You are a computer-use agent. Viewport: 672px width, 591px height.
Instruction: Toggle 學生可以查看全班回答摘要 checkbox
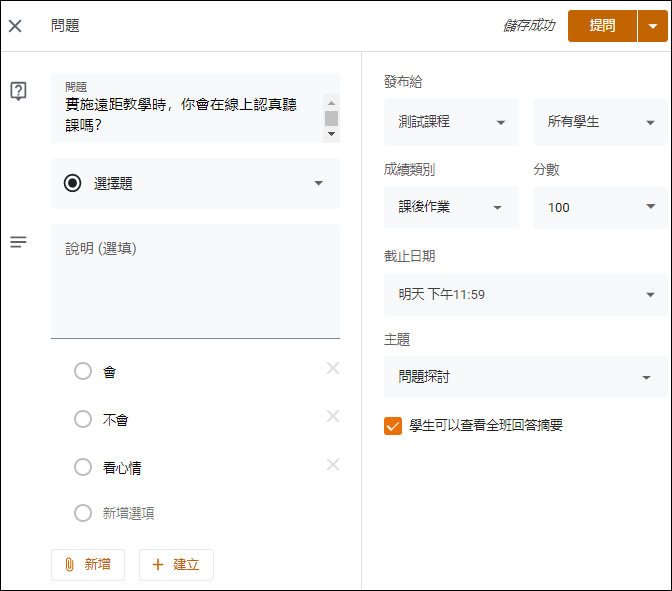pos(393,426)
